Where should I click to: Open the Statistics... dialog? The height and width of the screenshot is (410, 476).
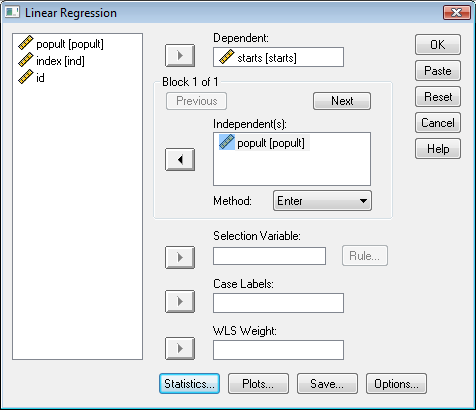(189, 384)
